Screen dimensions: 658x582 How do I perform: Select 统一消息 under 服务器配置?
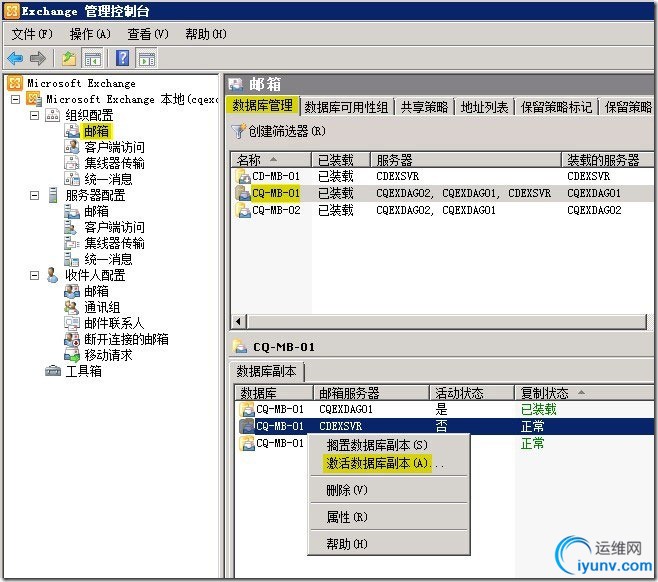click(x=108, y=259)
